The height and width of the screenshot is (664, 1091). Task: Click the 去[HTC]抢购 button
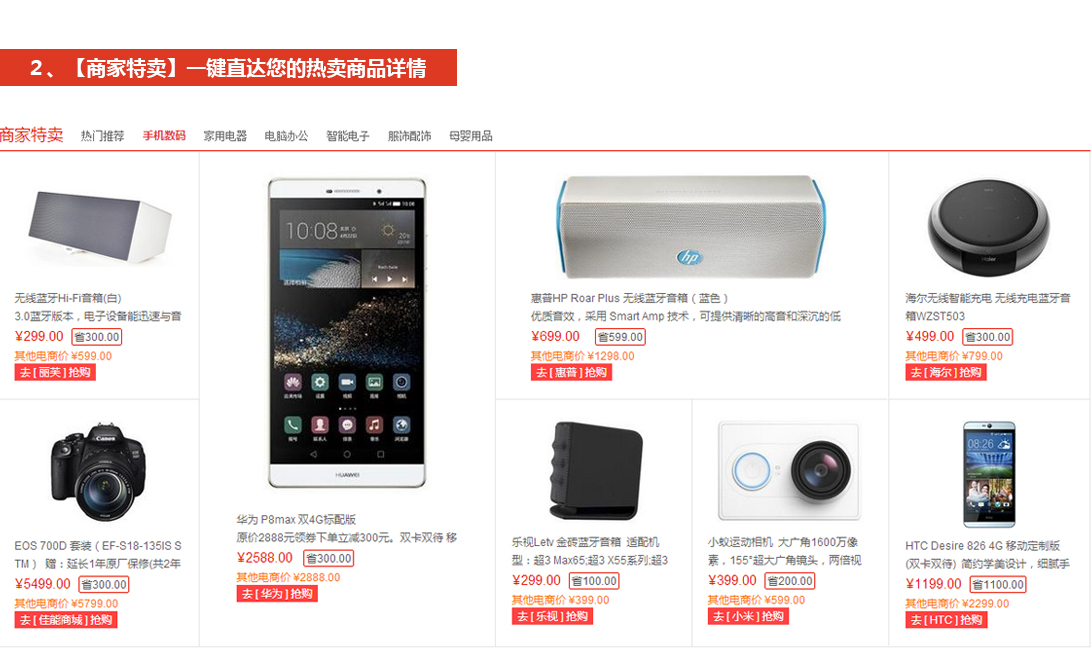(x=946, y=620)
